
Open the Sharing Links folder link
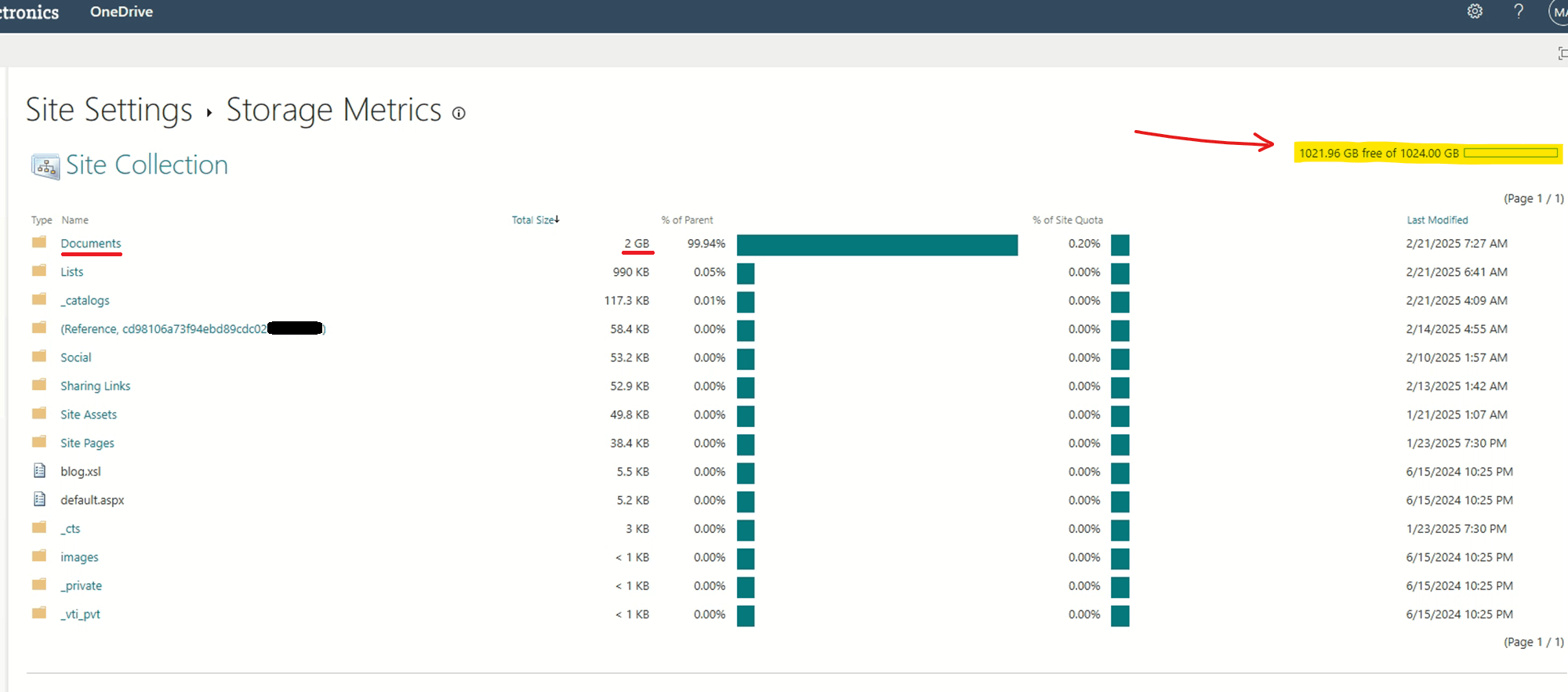[x=96, y=386]
